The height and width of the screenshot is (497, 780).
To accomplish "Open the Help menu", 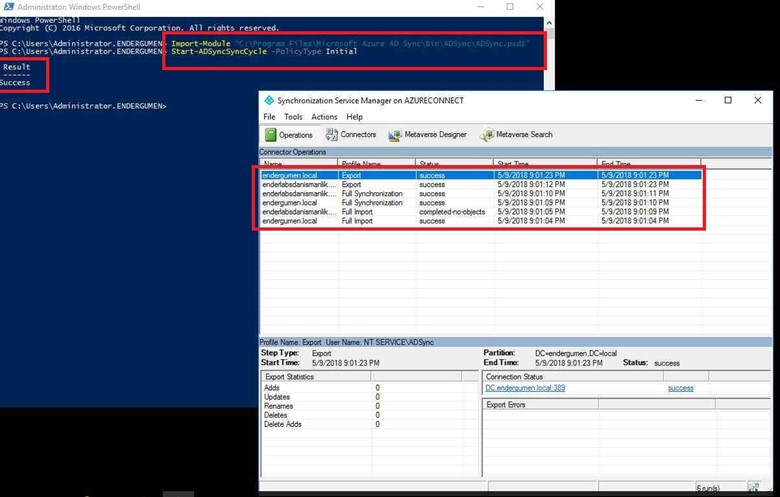I will coord(354,117).
